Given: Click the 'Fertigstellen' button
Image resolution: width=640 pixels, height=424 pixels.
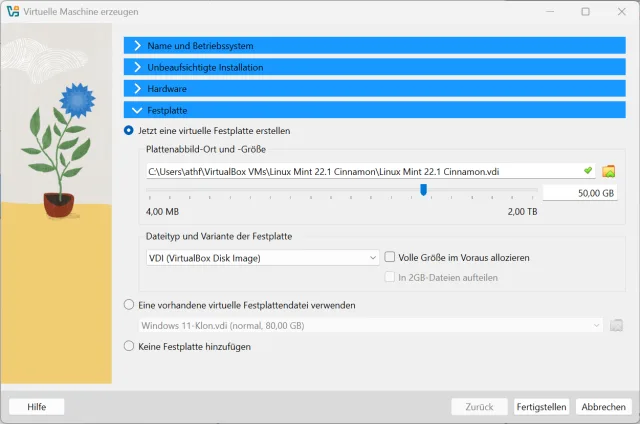Looking at the screenshot, I should coord(541,407).
